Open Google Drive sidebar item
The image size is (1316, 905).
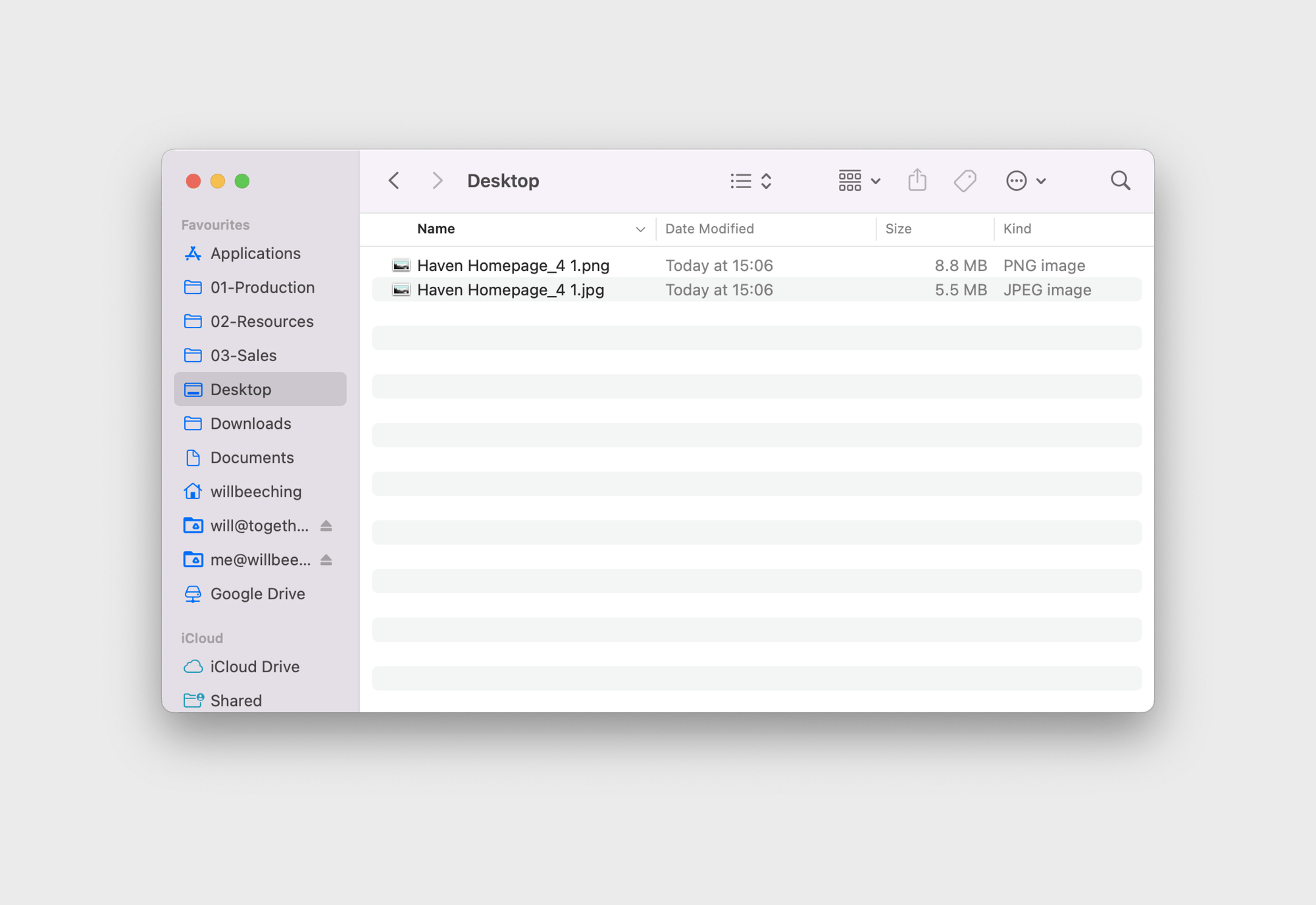coord(257,594)
